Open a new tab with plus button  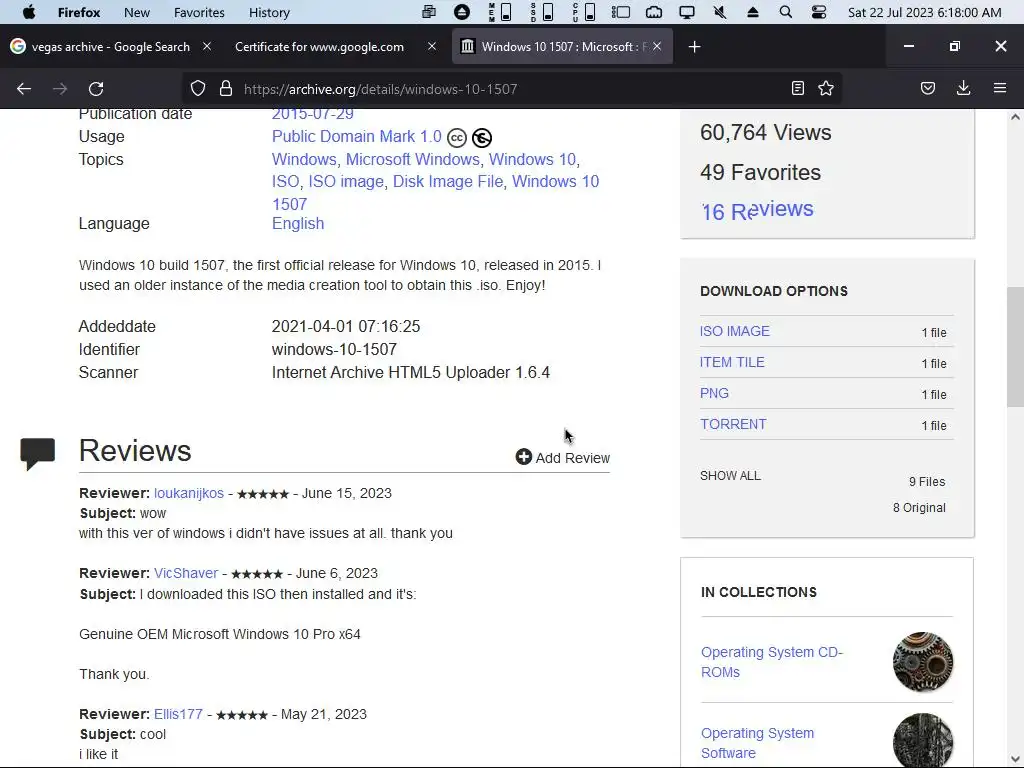click(x=694, y=47)
